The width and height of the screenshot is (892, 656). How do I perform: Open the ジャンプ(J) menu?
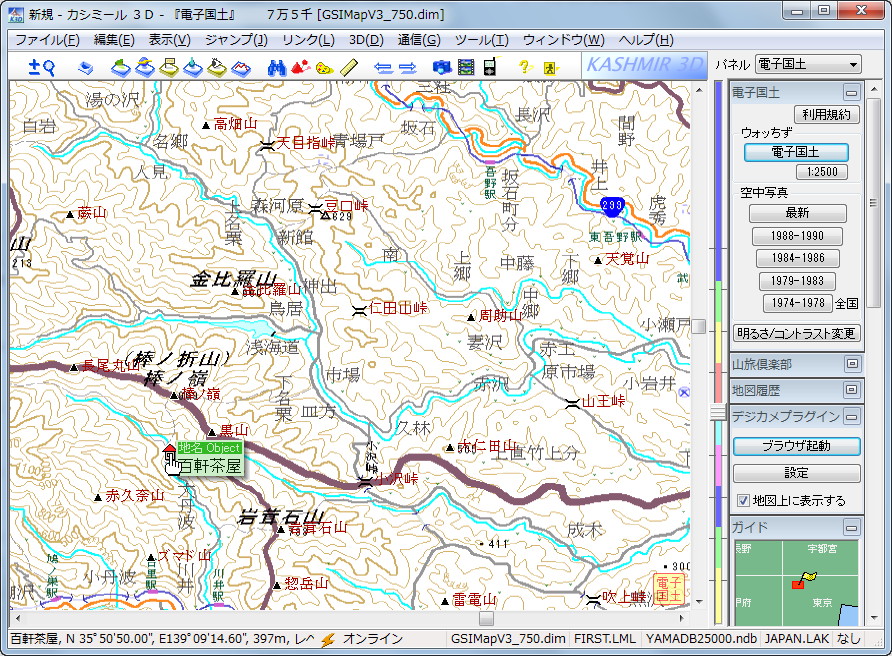click(x=236, y=40)
